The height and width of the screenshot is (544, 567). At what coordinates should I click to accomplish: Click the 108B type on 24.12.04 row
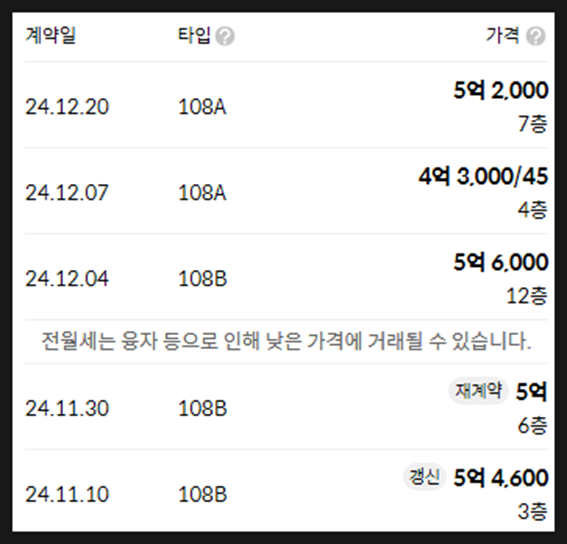coord(202,279)
